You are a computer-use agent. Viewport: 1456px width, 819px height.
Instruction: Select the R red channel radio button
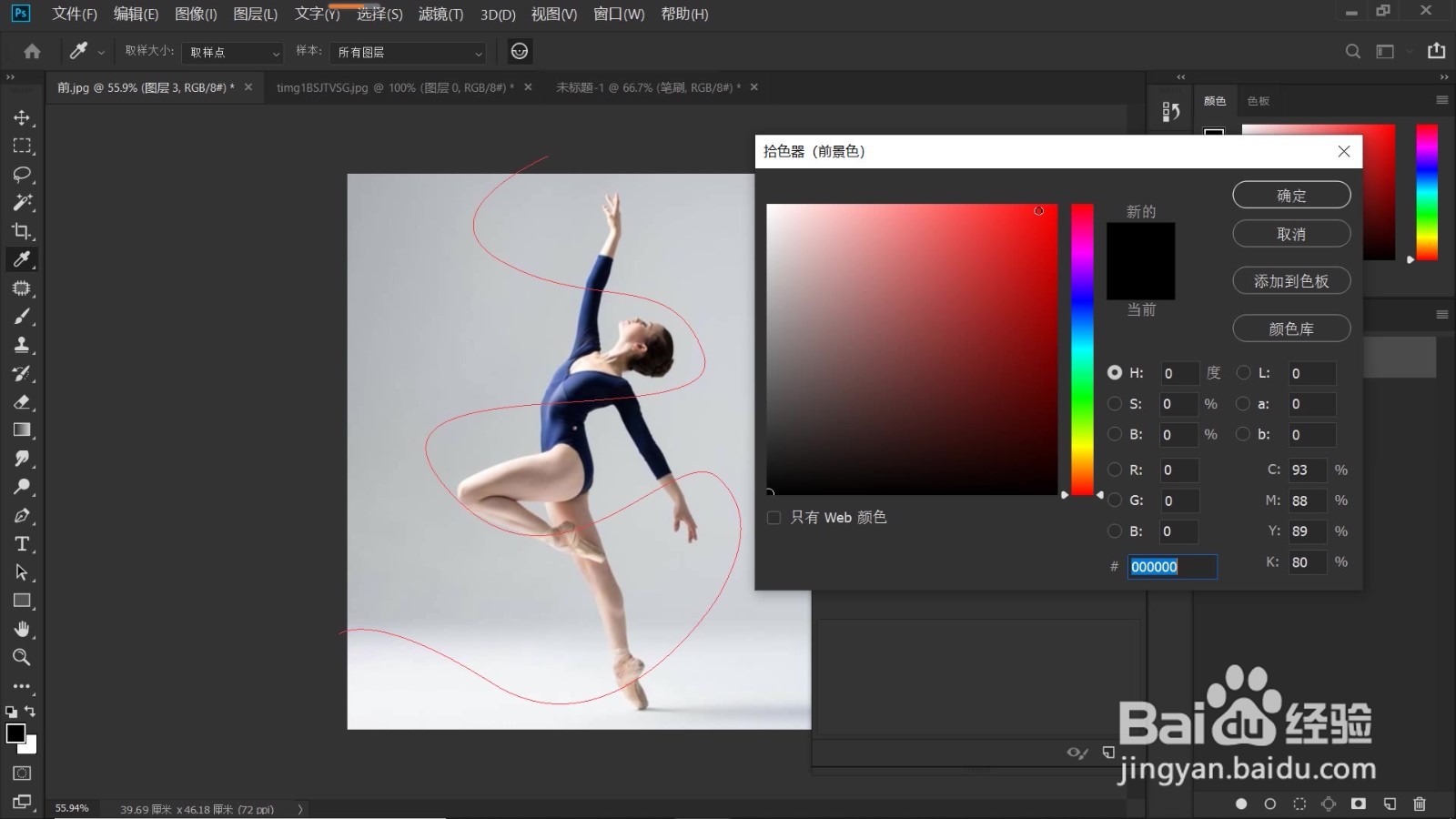click(x=1115, y=470)
